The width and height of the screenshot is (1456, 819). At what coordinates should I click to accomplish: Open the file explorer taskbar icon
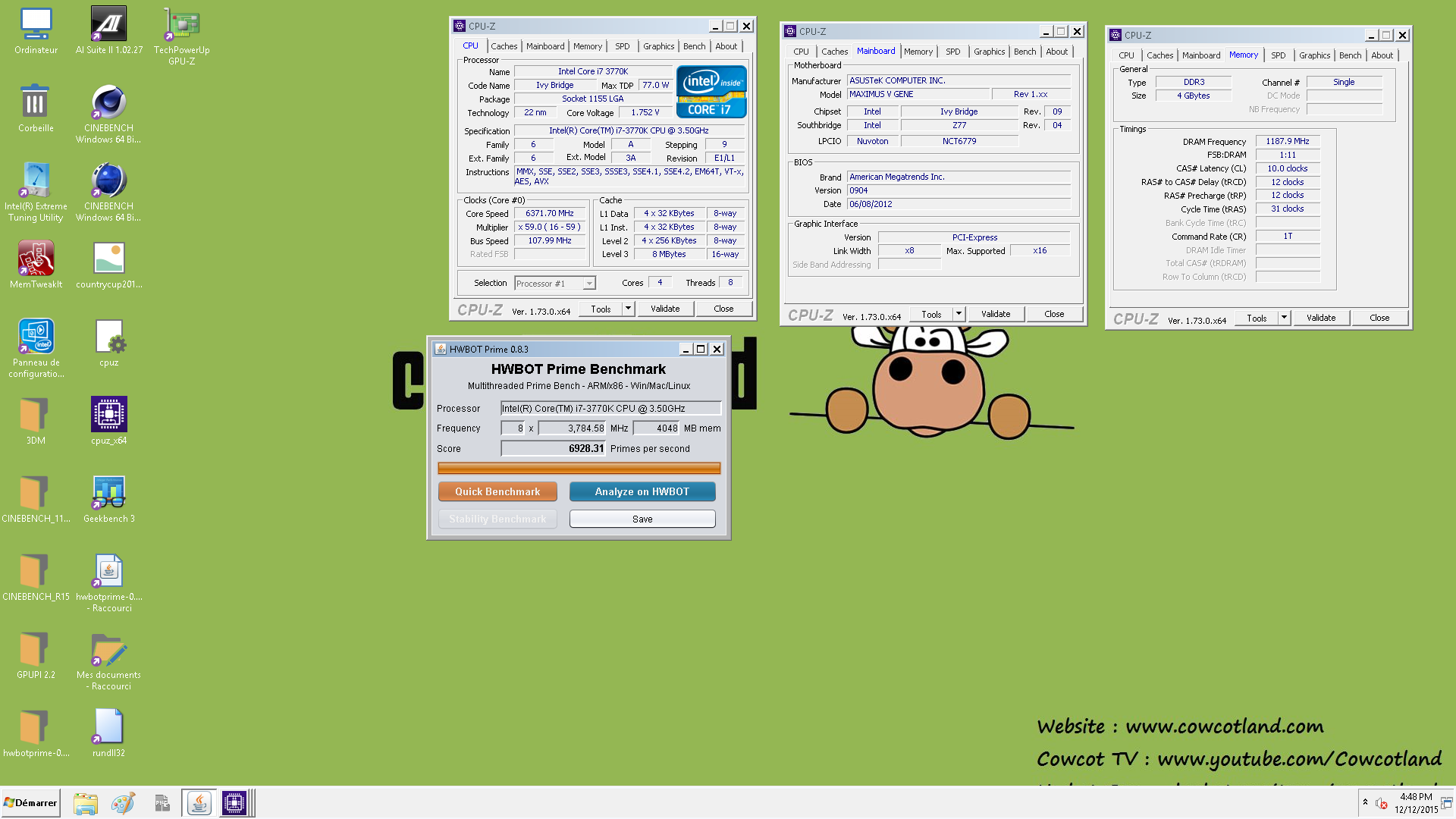(86, 803)
